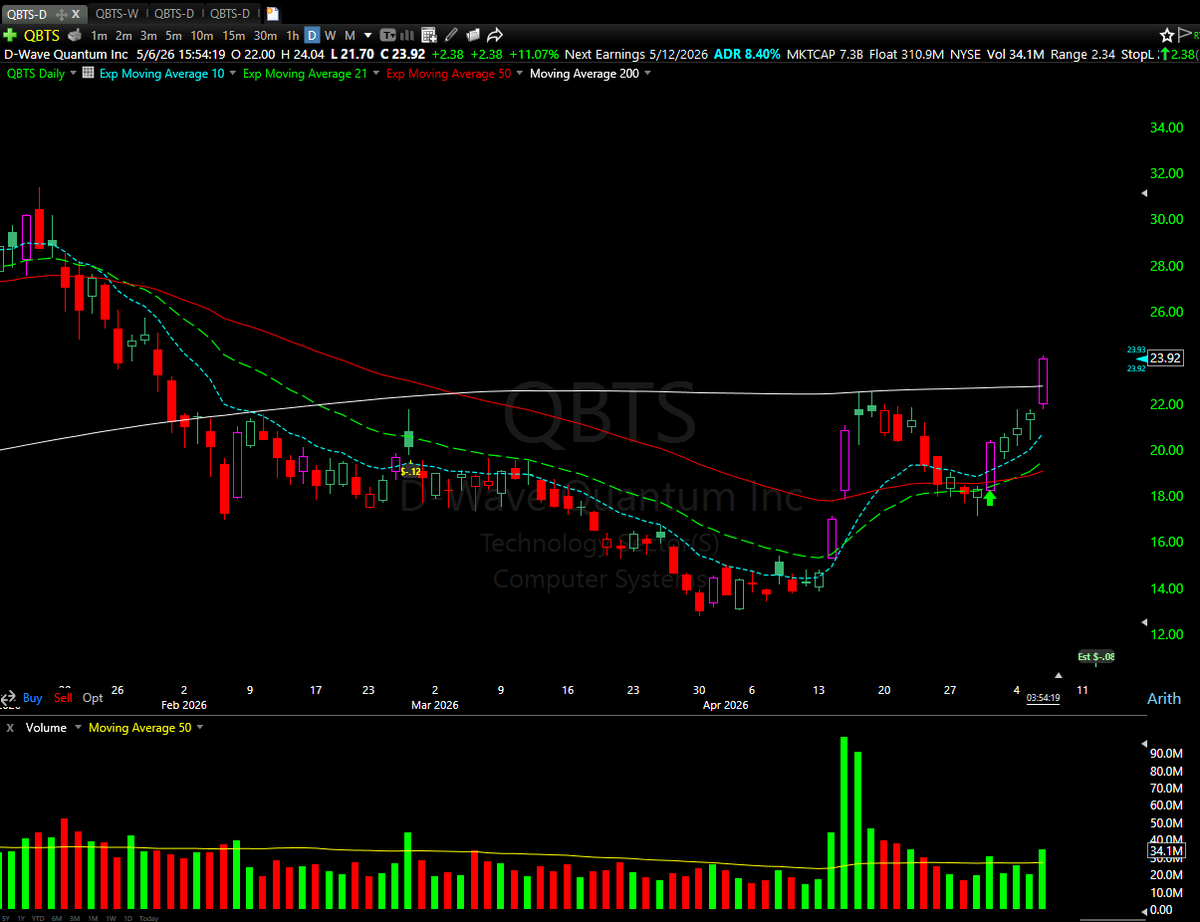Viewport: 1200px width, 922px height.
Task: Click the QBTS ticker symbol field
Action: (41, 36)
